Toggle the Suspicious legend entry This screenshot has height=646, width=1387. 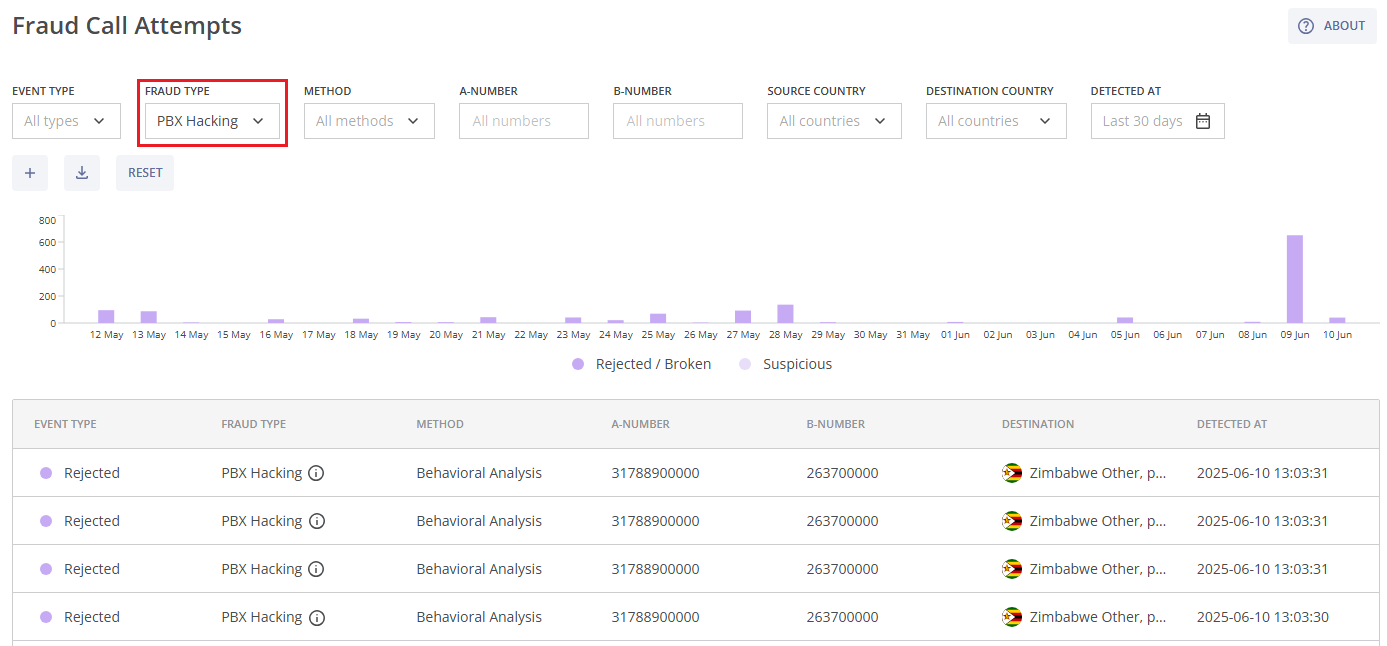coord(786,364)
